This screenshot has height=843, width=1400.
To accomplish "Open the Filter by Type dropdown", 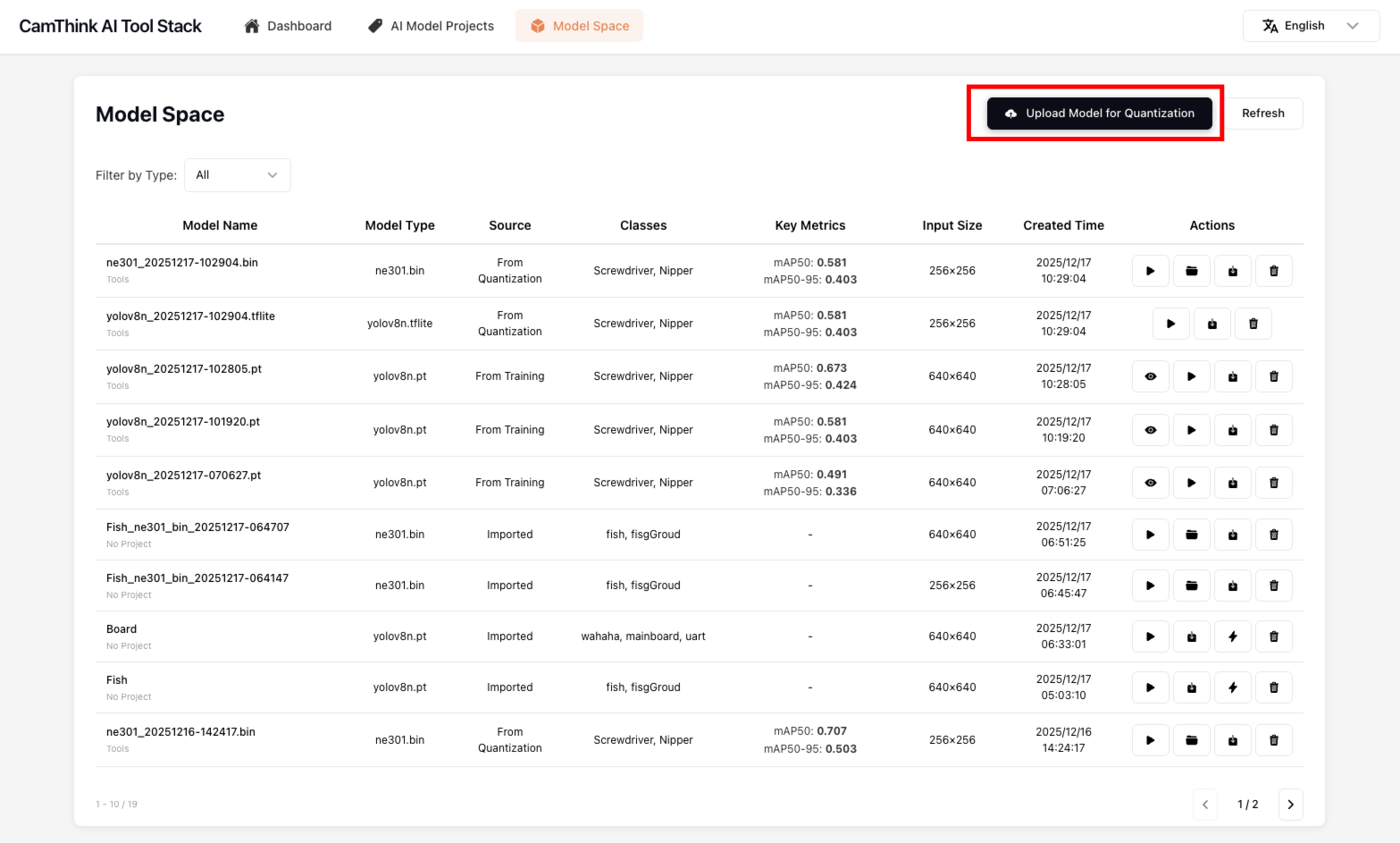I will (x=237, y=174).
